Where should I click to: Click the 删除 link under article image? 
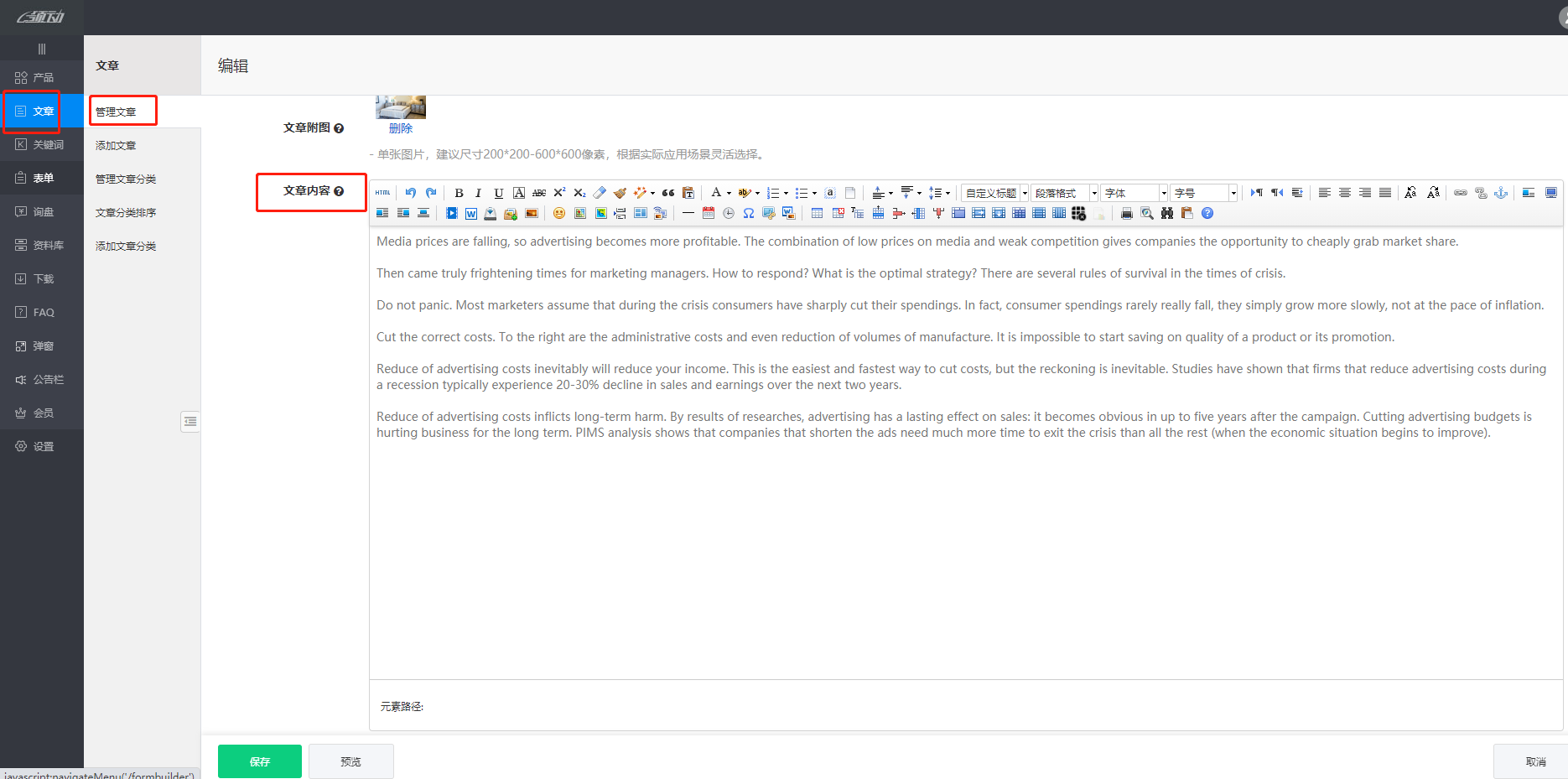[401, 128]
